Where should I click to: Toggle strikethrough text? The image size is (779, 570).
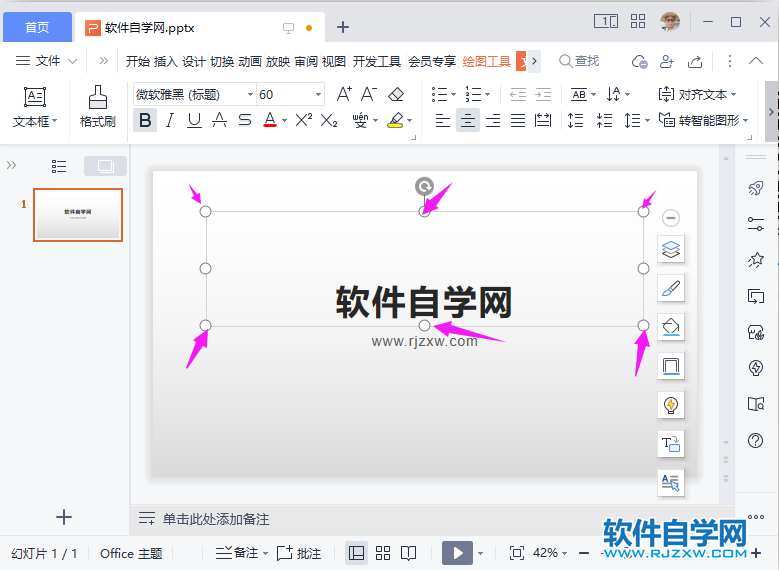(x=244, y=120)
